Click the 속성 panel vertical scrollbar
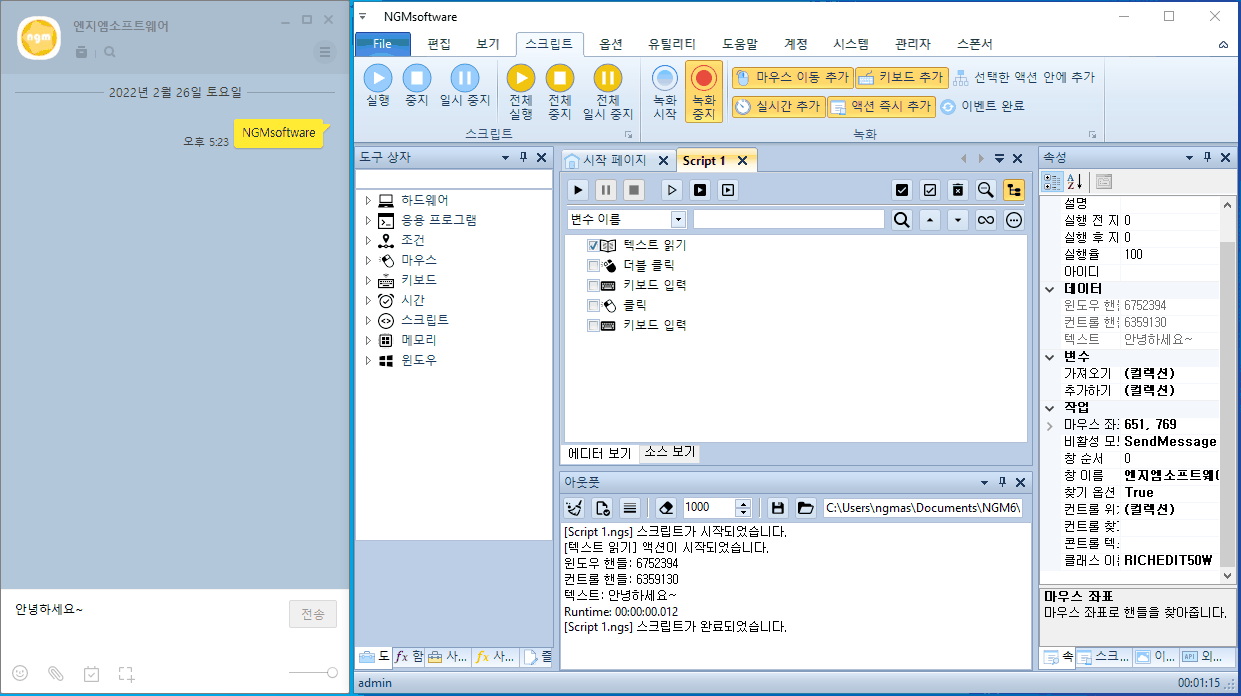Viewport: 1241px width, 696px height. [1228, 390]
